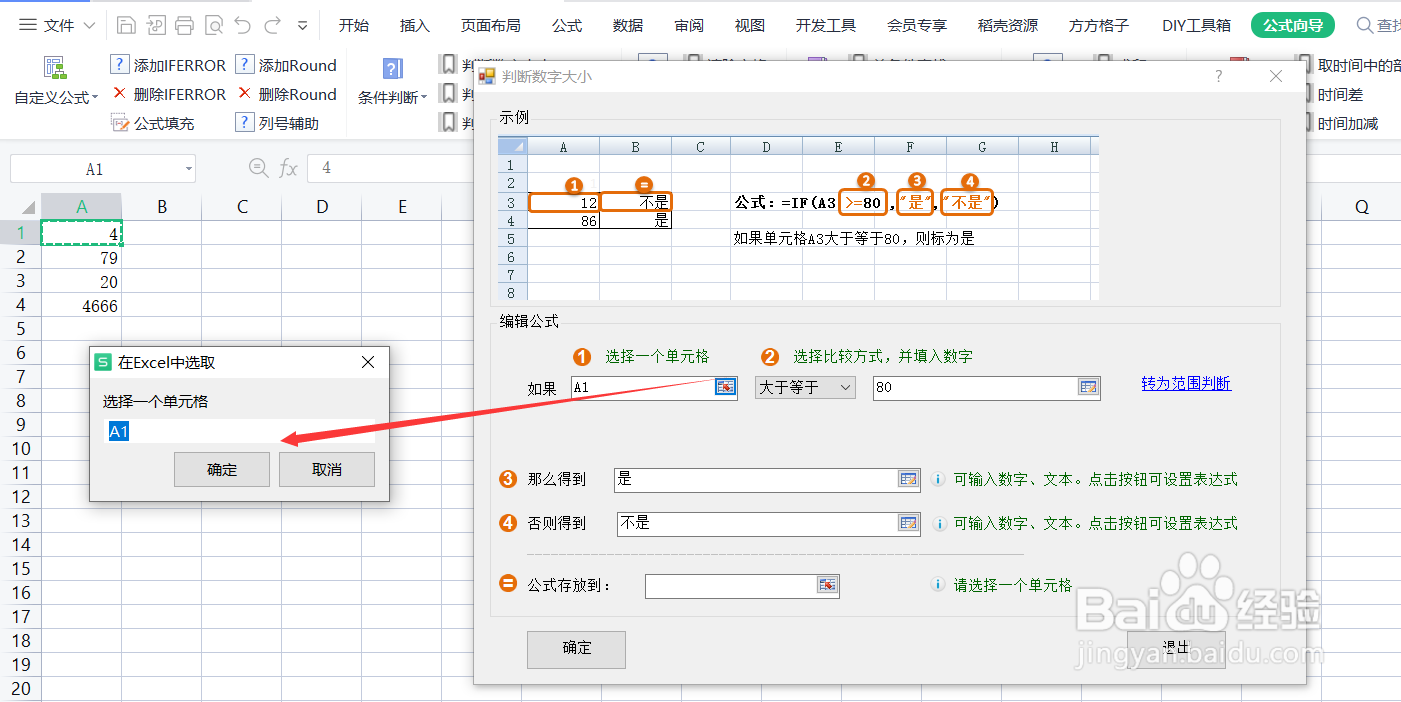This screenshot has height=702, width=1401.
Task: Switch to the 方方格子 tab
Action: point(1099,25)
